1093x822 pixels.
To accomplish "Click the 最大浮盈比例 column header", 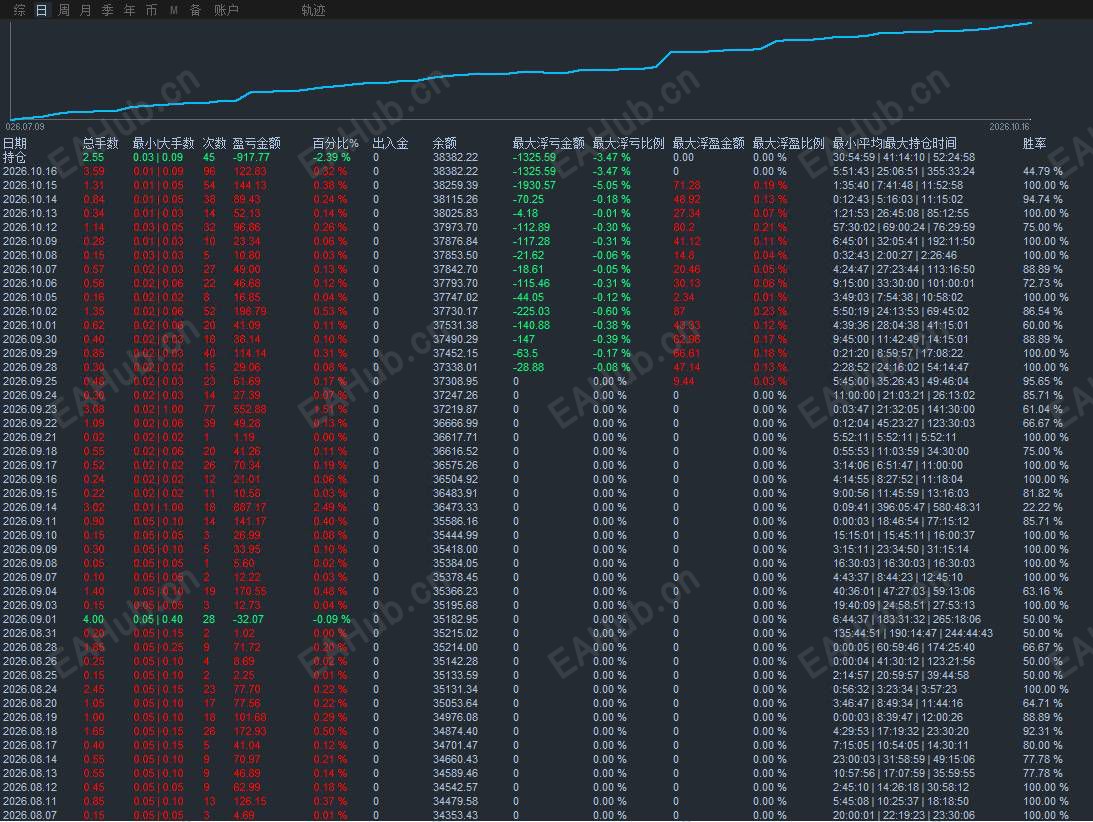I will tap(788, 144).
